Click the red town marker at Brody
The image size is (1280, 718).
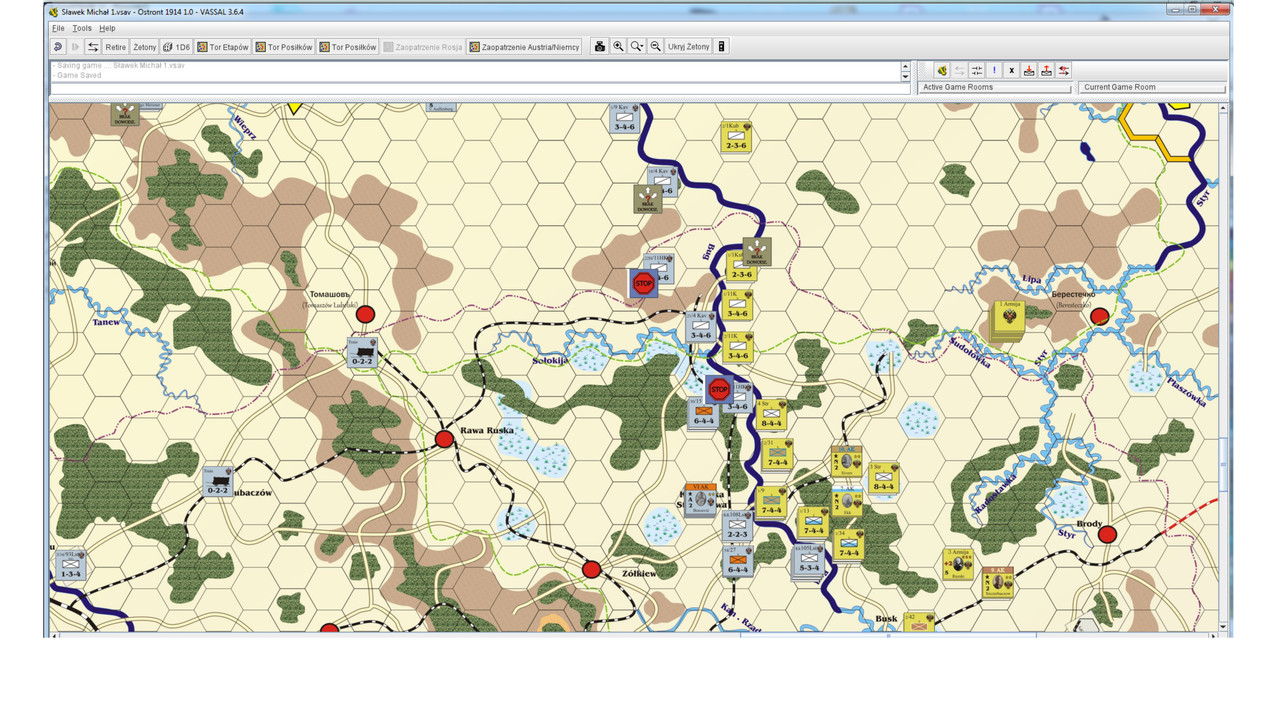[1107, 535]
